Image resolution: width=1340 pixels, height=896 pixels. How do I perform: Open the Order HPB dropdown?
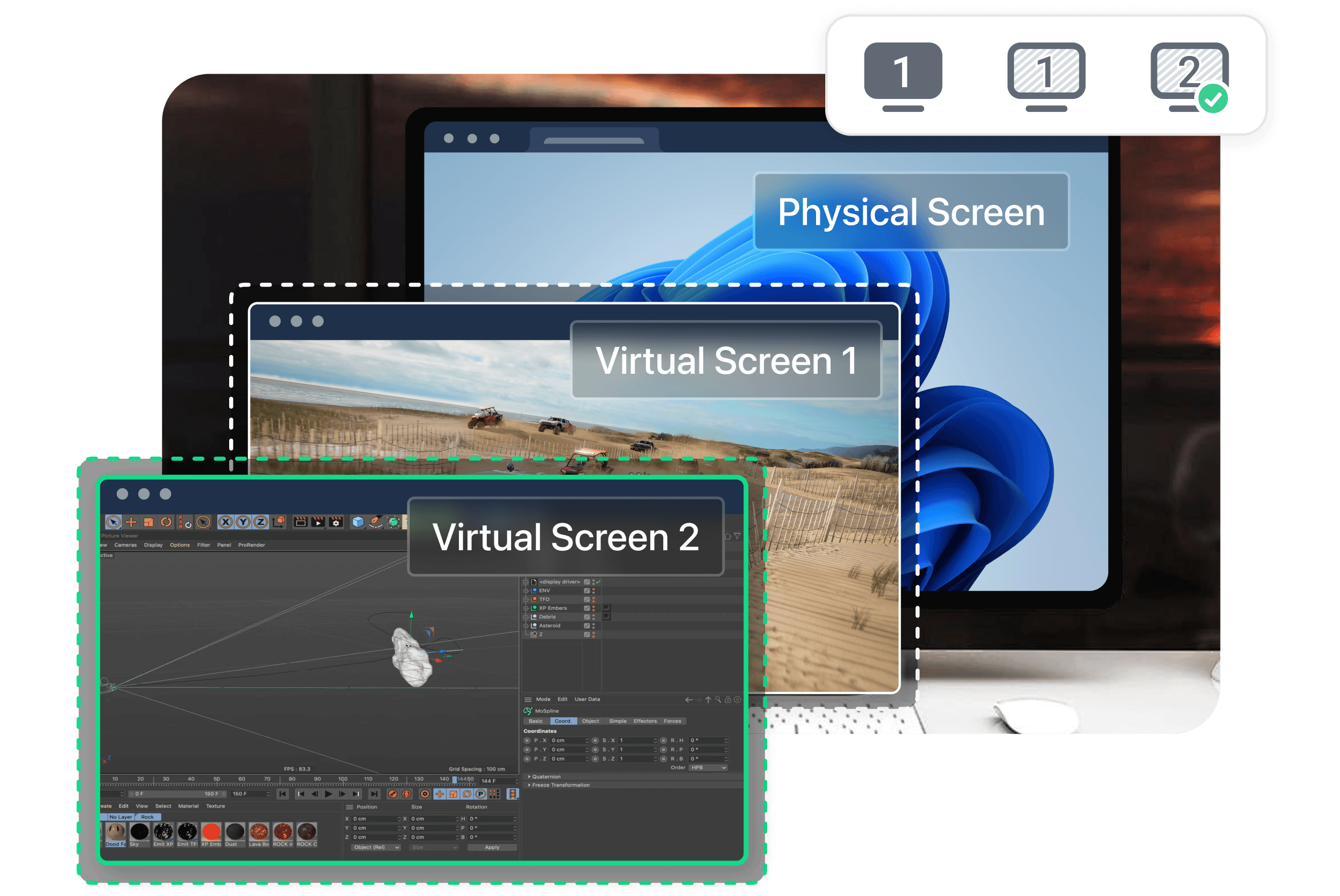click(708, 768)
